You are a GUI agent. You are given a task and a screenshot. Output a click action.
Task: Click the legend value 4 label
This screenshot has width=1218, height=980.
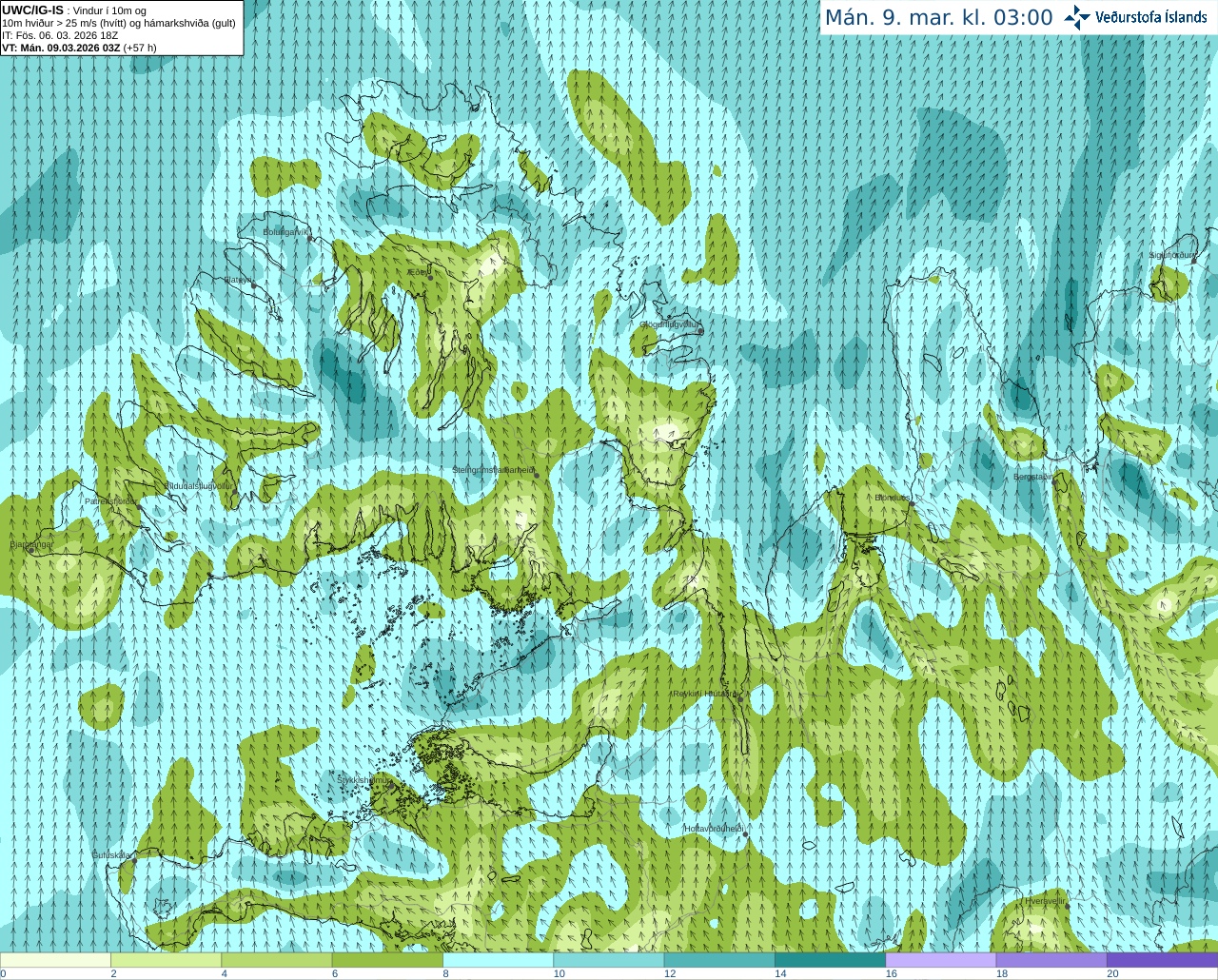point(224,973)
